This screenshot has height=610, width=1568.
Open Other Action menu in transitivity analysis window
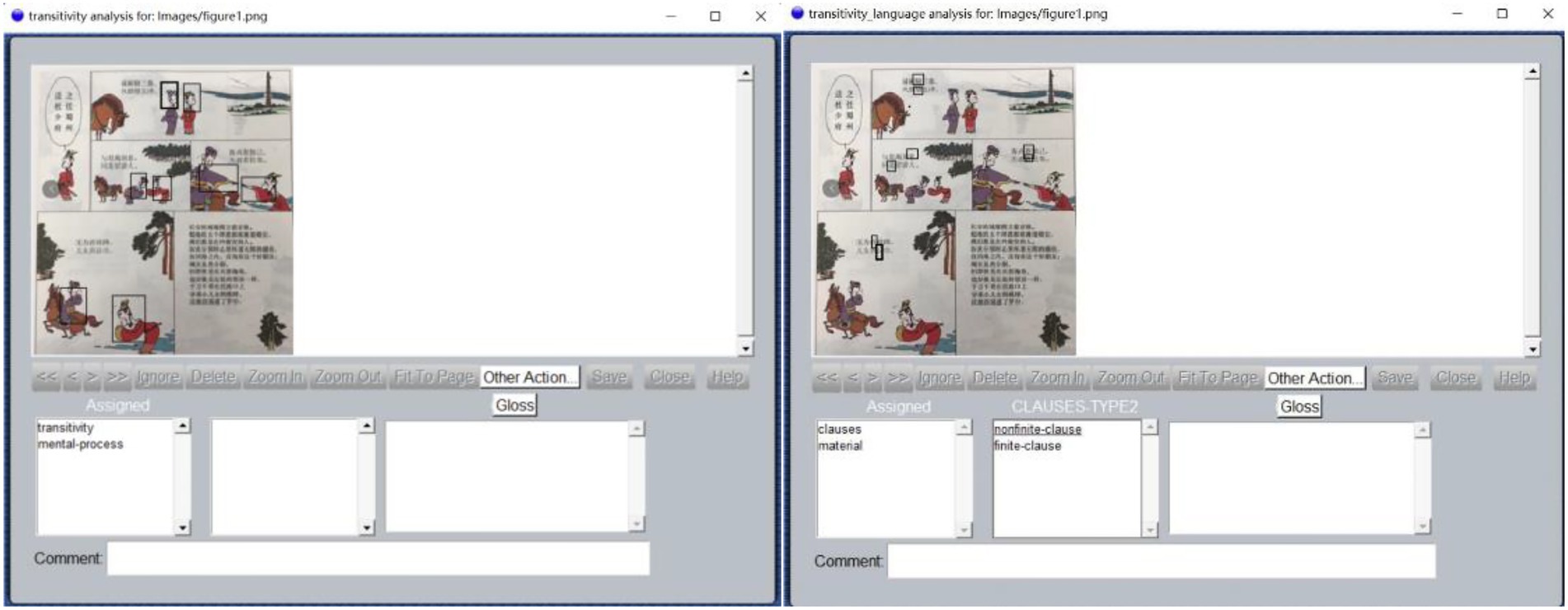pos(529,378)
